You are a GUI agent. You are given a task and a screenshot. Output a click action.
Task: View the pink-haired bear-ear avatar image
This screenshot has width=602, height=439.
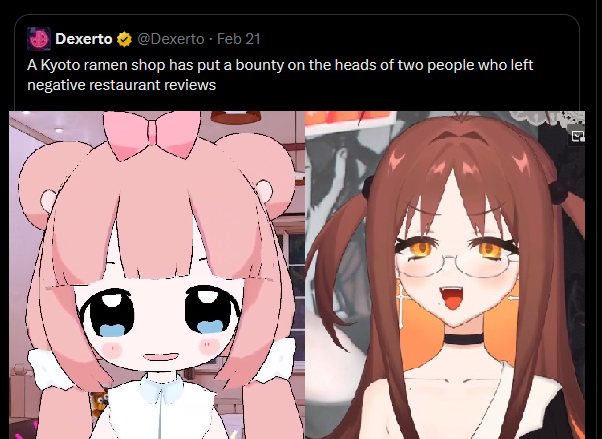coord(157,275)
